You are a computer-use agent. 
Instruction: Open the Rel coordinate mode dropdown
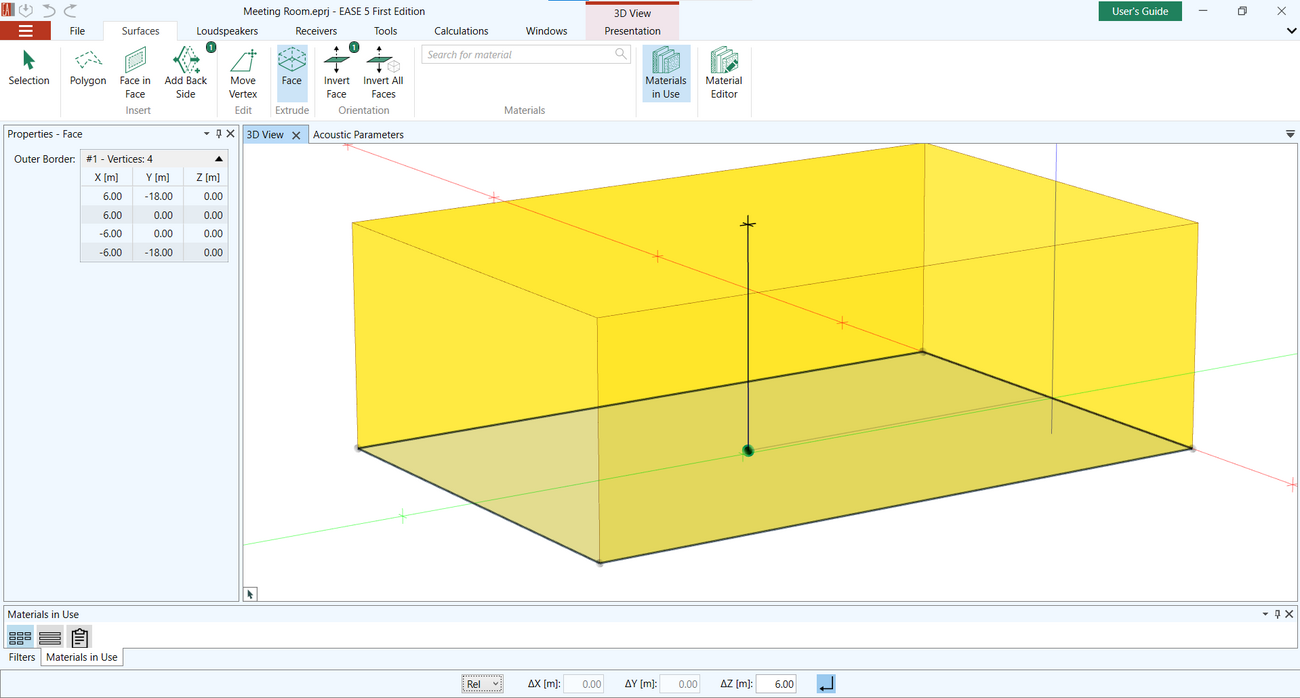pyautogui.click(x=482, y=683)
